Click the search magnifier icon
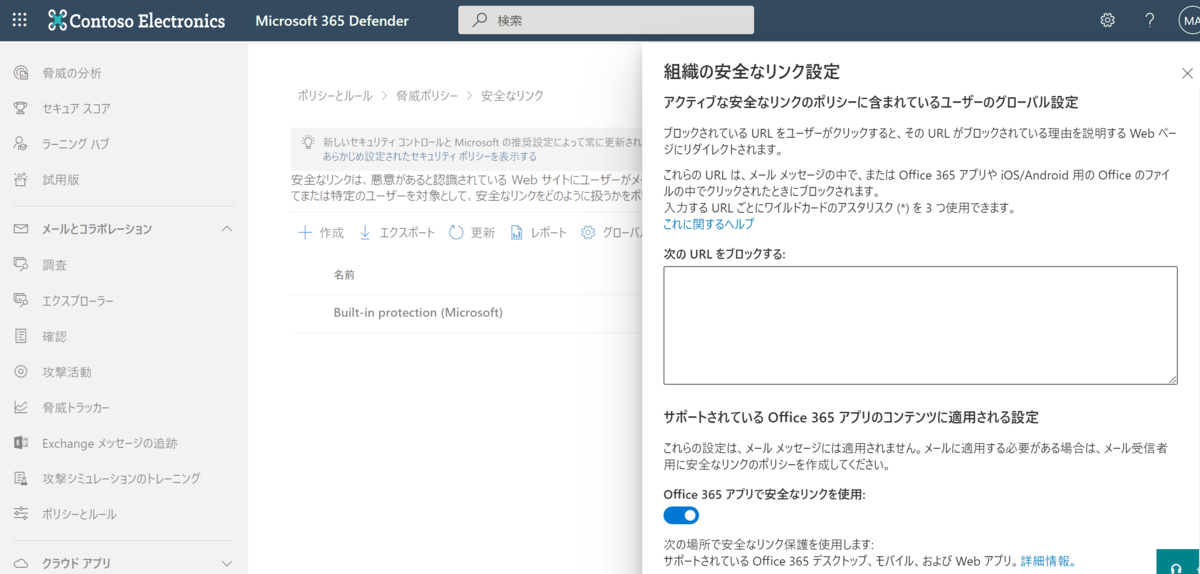Image resolution: width=1200 pixels, height=574 pixels. [479, 20]
